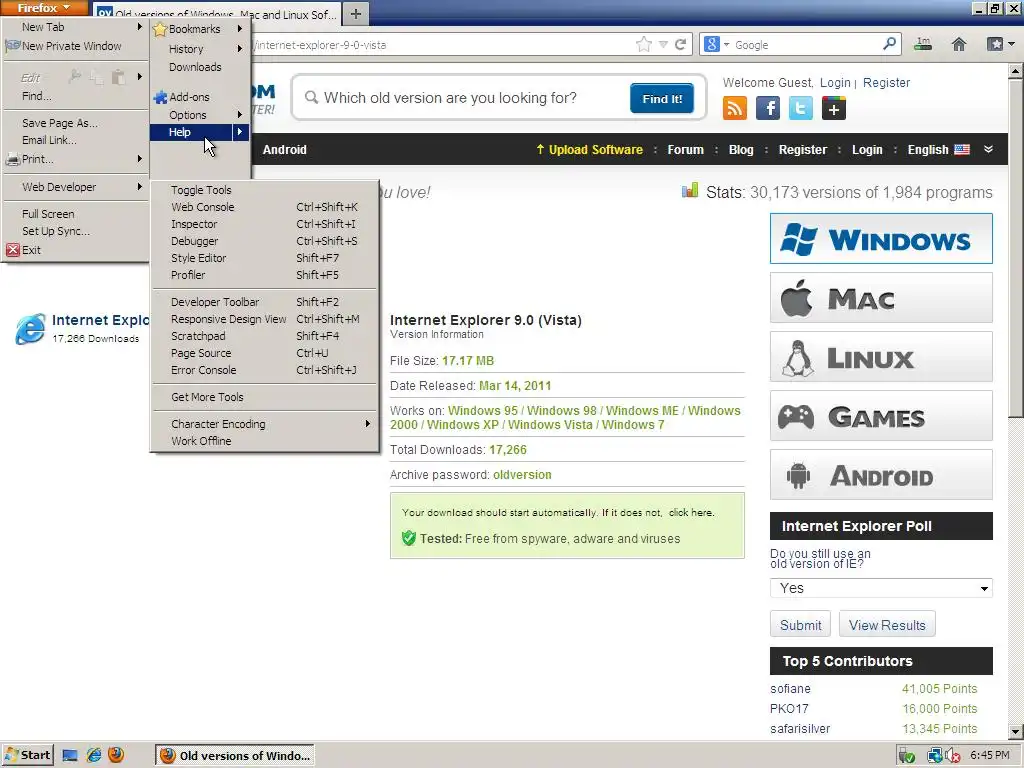Click the RSS feed icon
This screenshot has height=768, width=1024.
pyautogui.click(x=735, y=108)
